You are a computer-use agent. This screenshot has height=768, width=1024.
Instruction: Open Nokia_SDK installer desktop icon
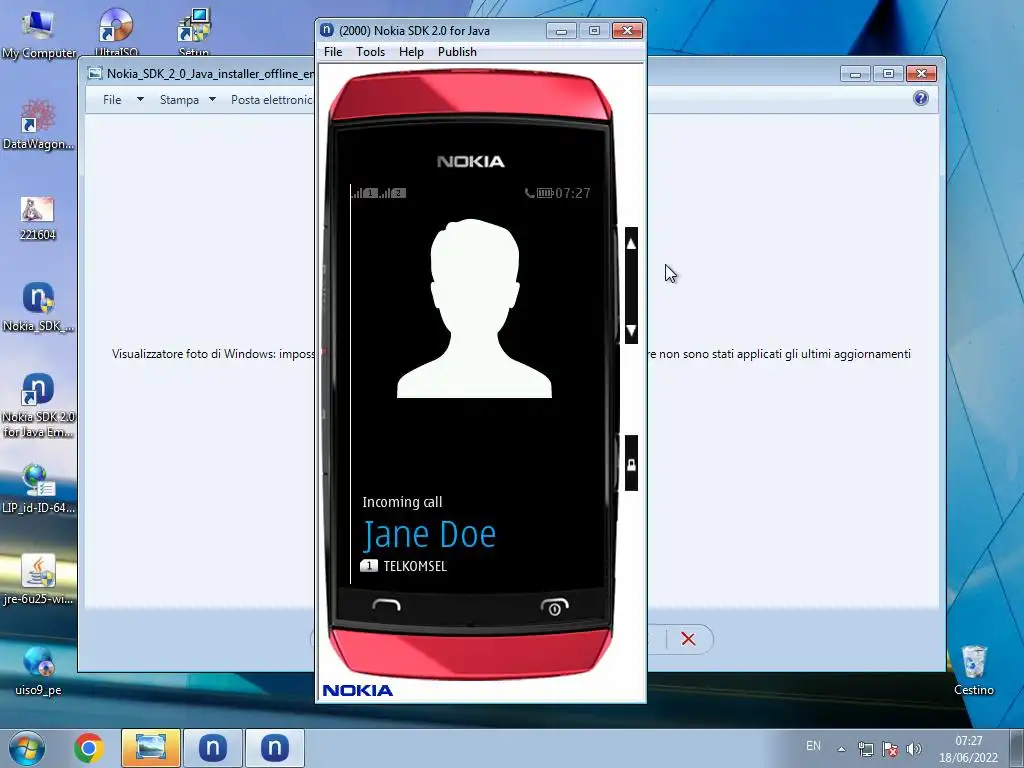click(x=38, y=307)
